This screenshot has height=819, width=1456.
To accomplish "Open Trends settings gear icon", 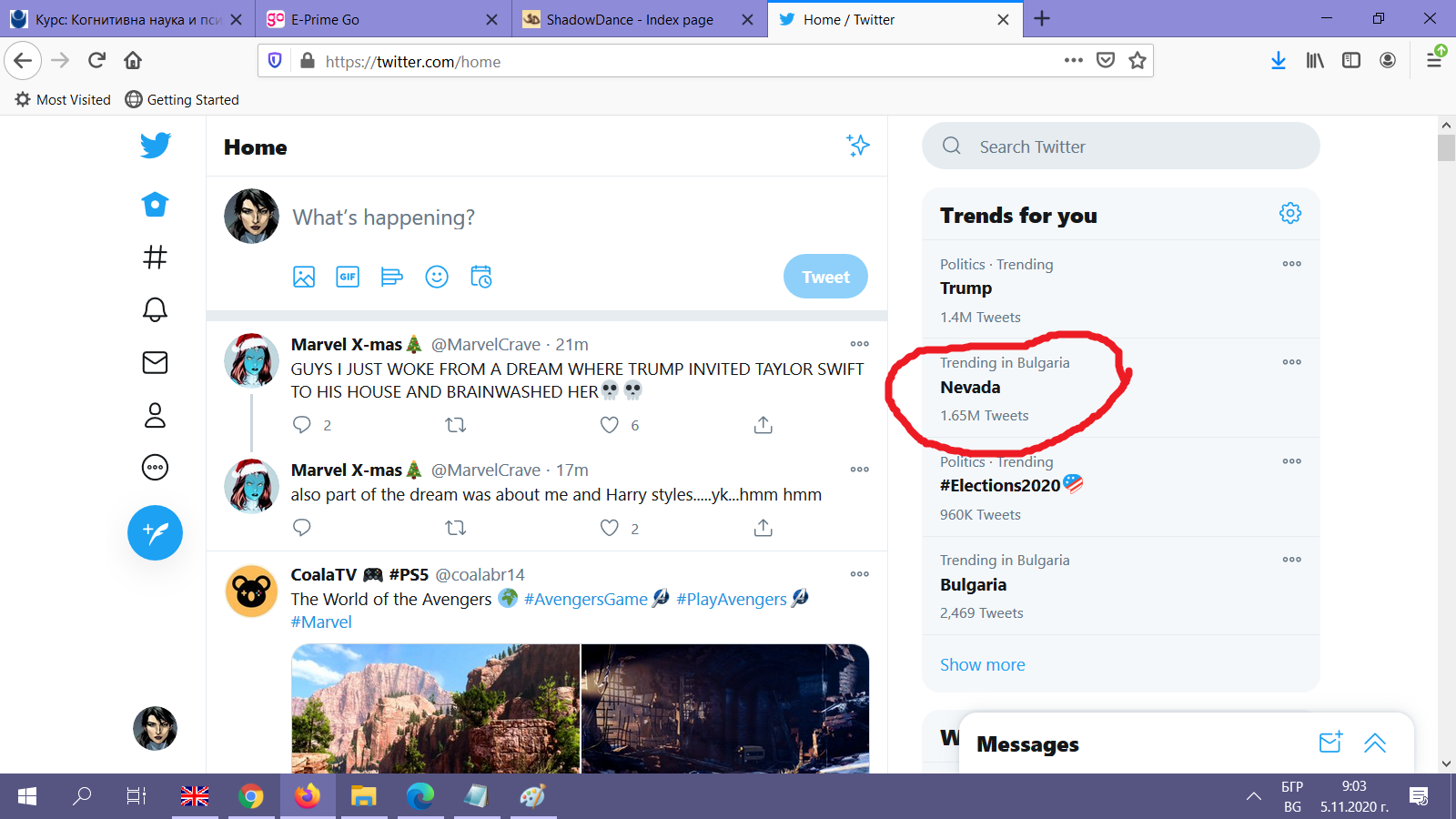I will 1290,214.
